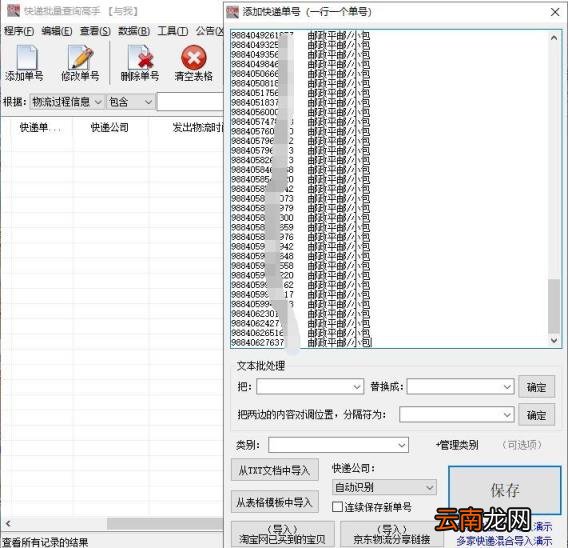Click the 查看所有记录的结果 status text
568x548 pixels.
click(x=45, y=542)
